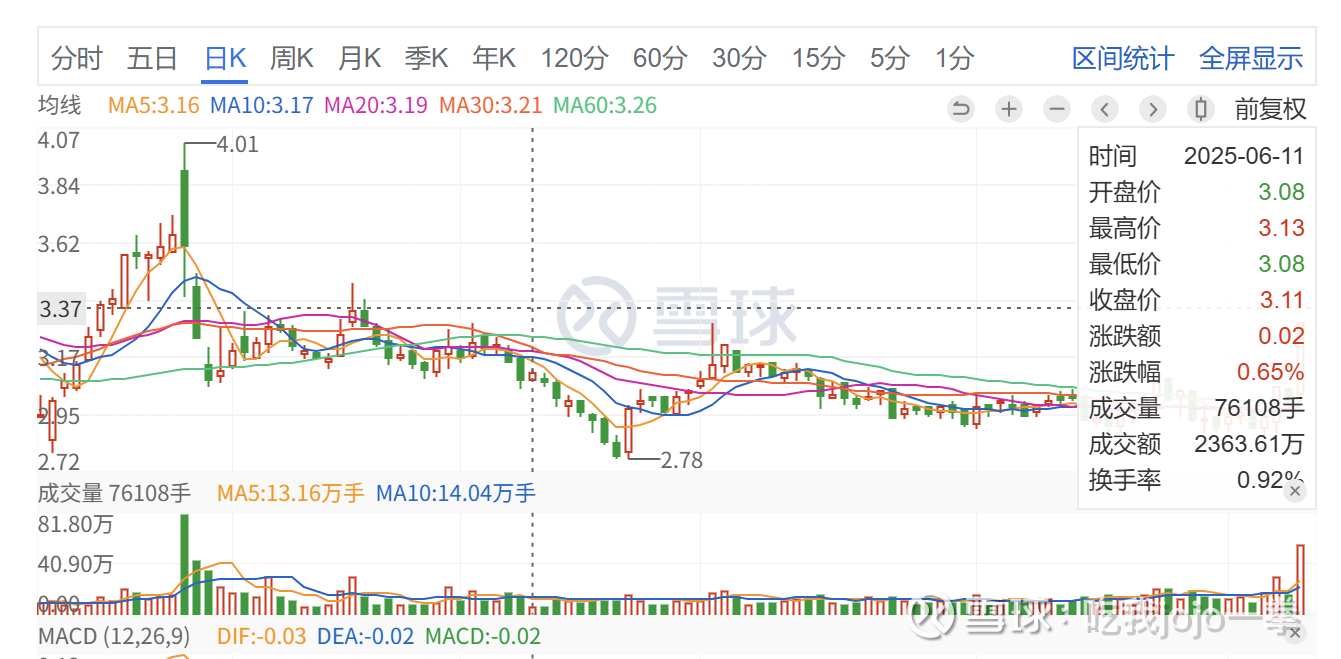This screenshot has height=659, width=1341.
Task: Switch to 120分 period
Action: click(575, 58)
